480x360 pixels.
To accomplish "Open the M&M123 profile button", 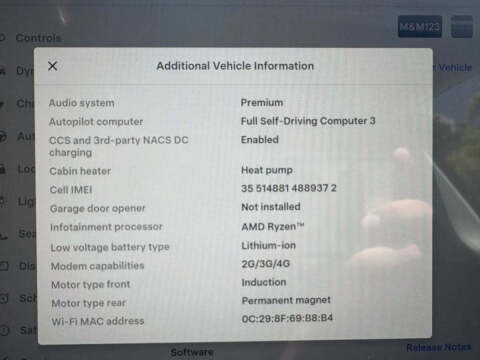I will (x=420, y=26).
